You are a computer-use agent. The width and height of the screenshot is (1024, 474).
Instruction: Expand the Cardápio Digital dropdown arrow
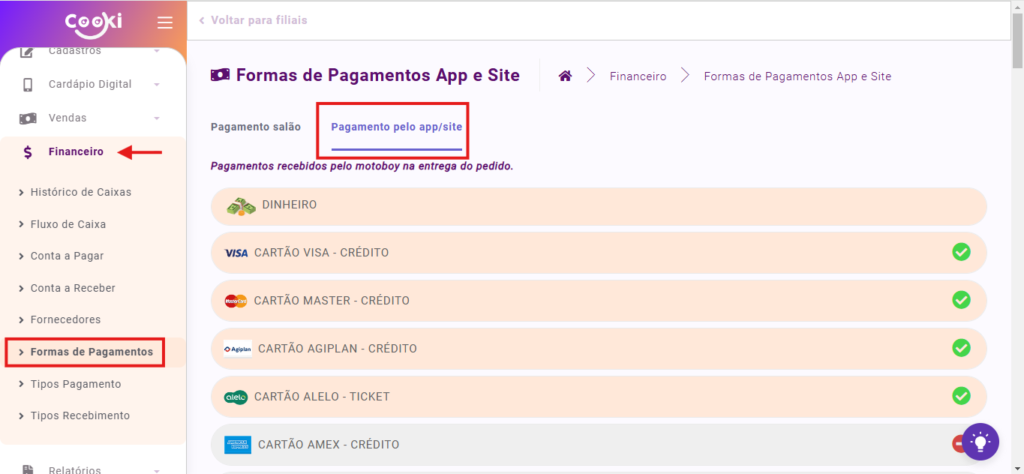point(157,85)
